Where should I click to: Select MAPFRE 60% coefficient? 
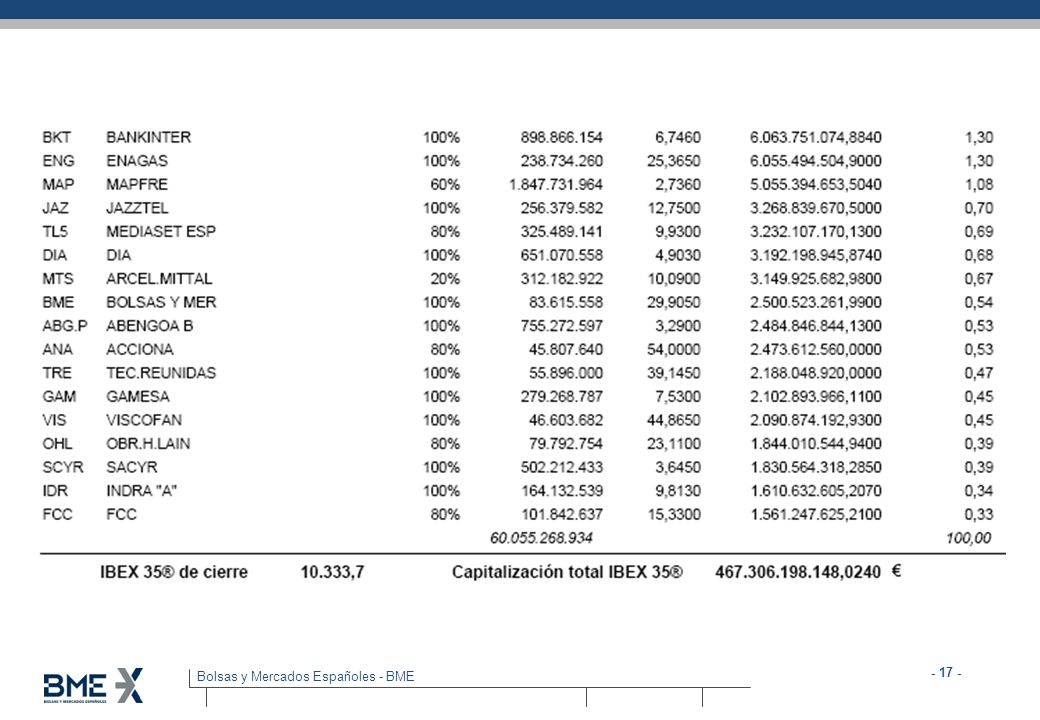click(x=445, y=184)
